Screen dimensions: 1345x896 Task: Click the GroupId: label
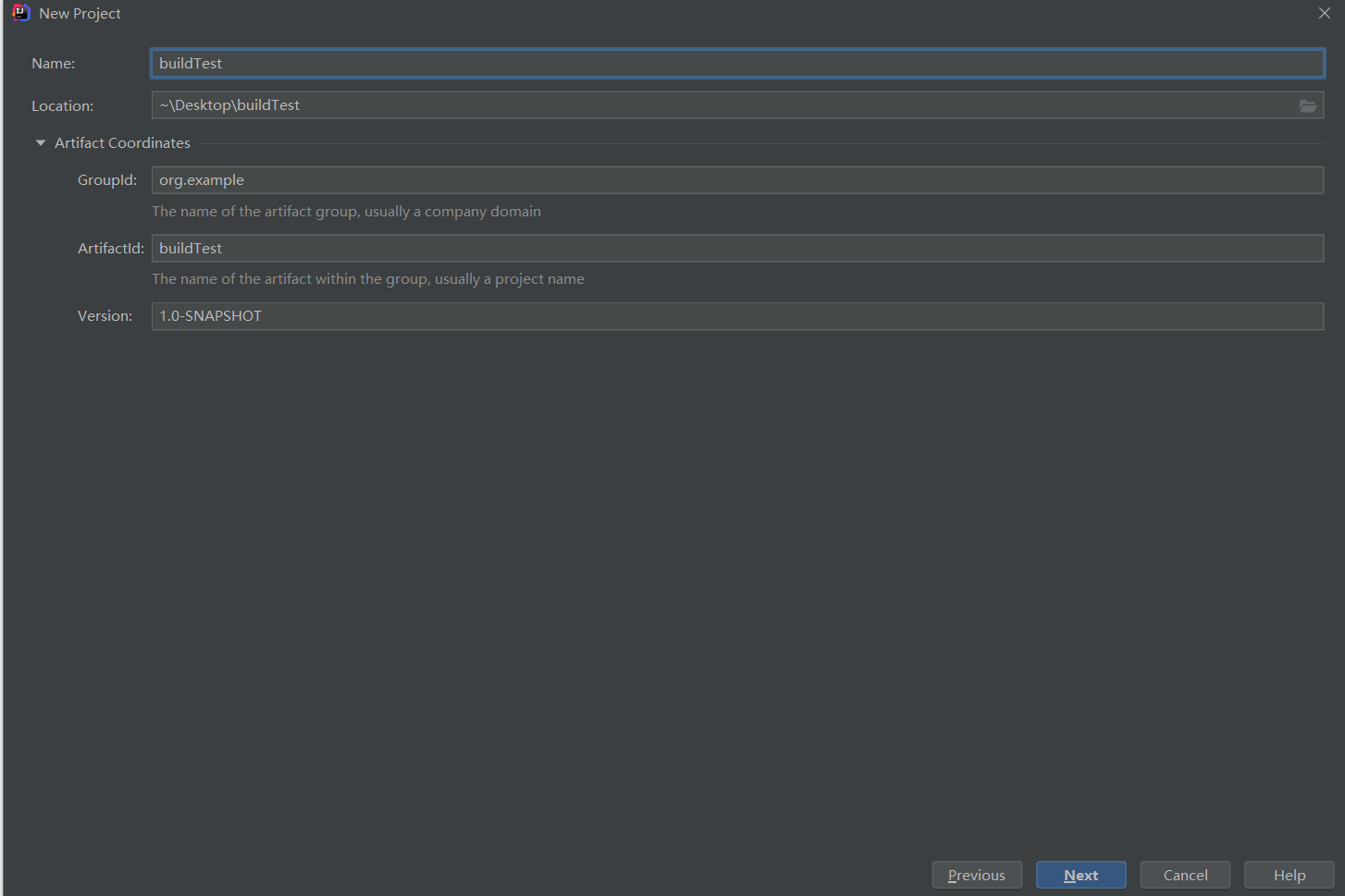tap(107, 180)
